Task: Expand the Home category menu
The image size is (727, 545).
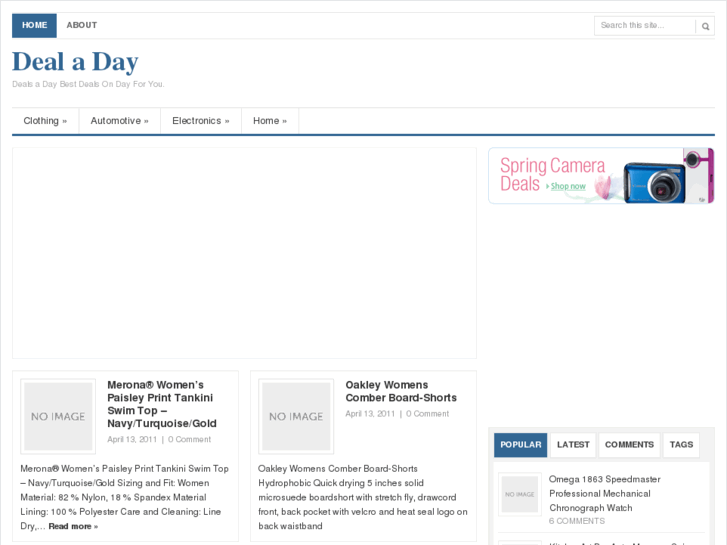Action: point(270,121)
